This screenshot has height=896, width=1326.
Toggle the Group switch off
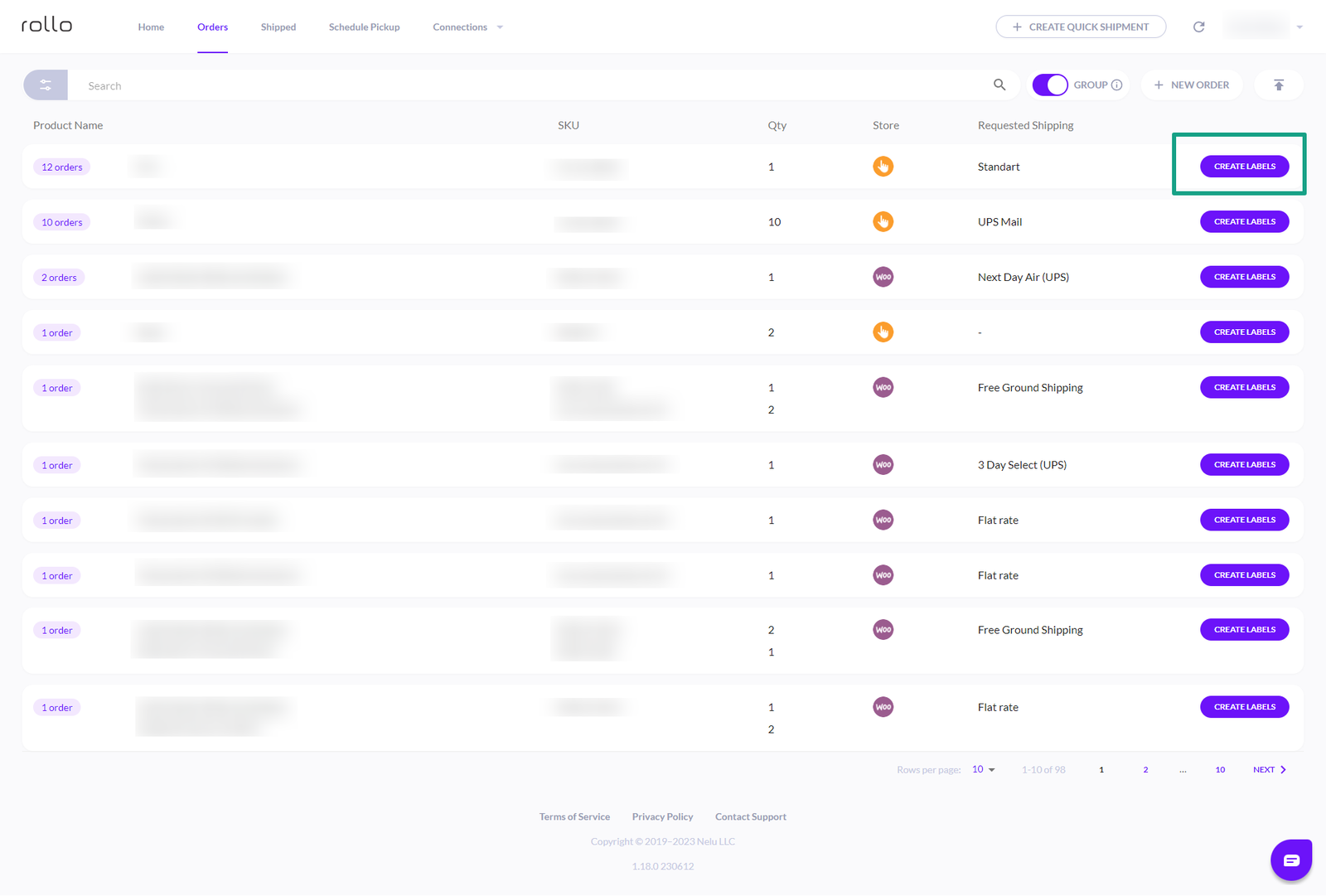coord(1050,85)
